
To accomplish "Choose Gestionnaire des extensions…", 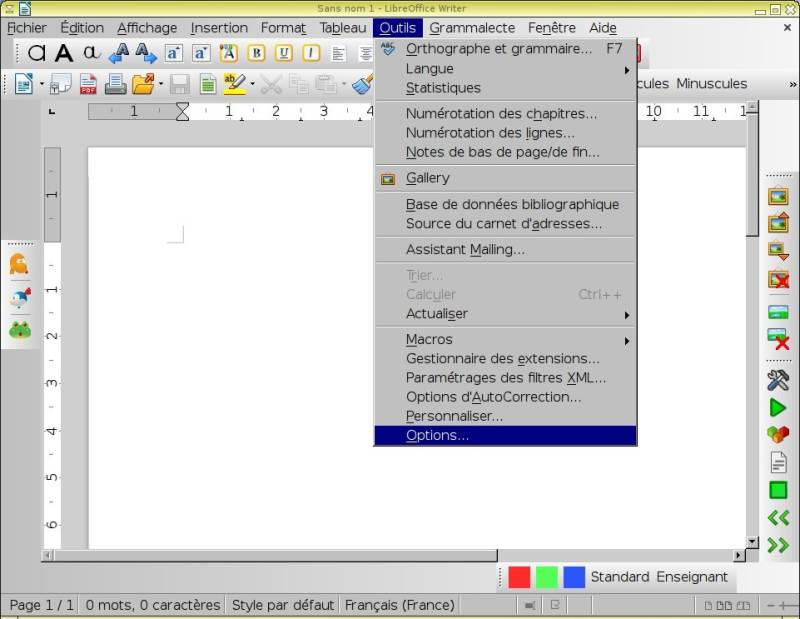I will [x=505, y=359].
